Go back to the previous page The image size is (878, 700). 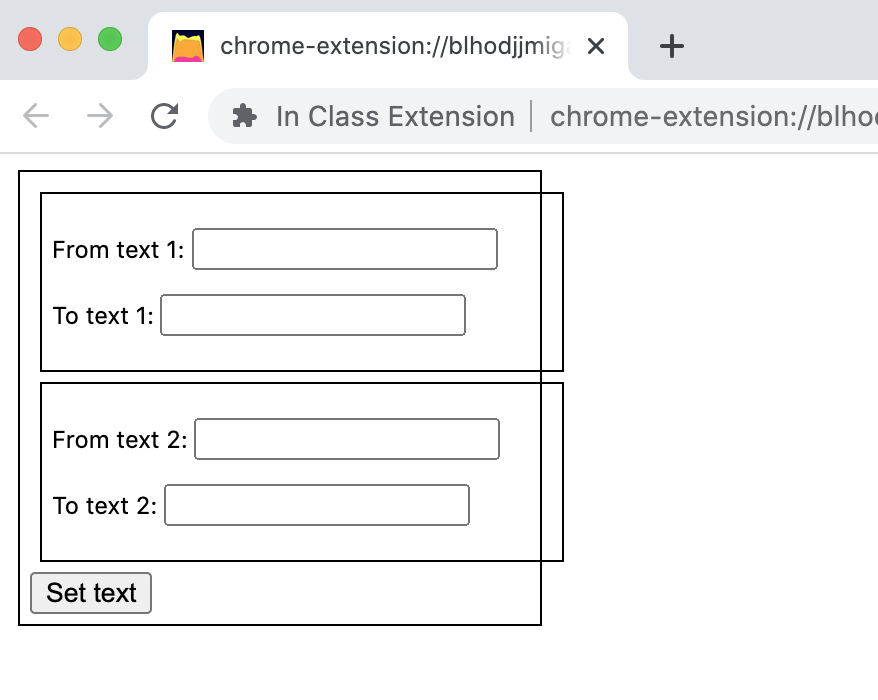(x=36, y=117)
